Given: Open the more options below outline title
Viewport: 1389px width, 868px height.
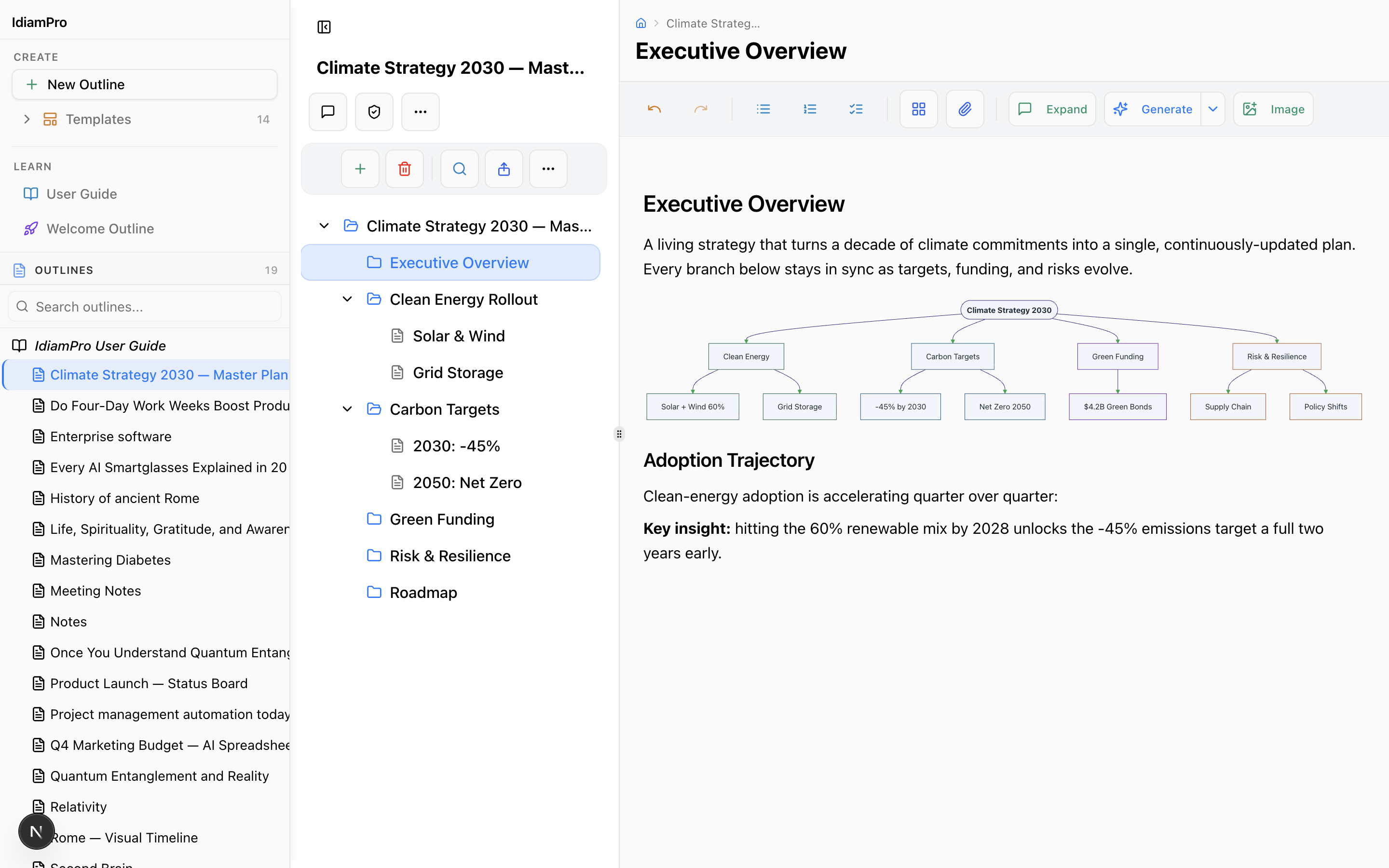Looking at the screenshot, I should tap(421, 111).
